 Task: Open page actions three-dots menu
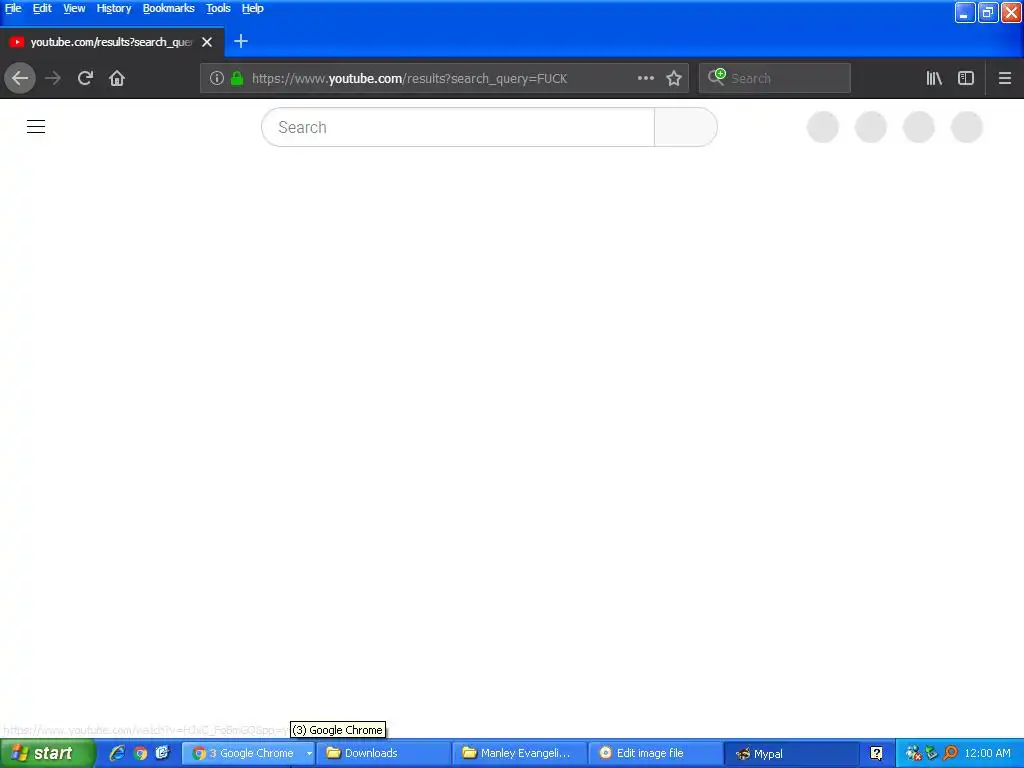(646, 78)
